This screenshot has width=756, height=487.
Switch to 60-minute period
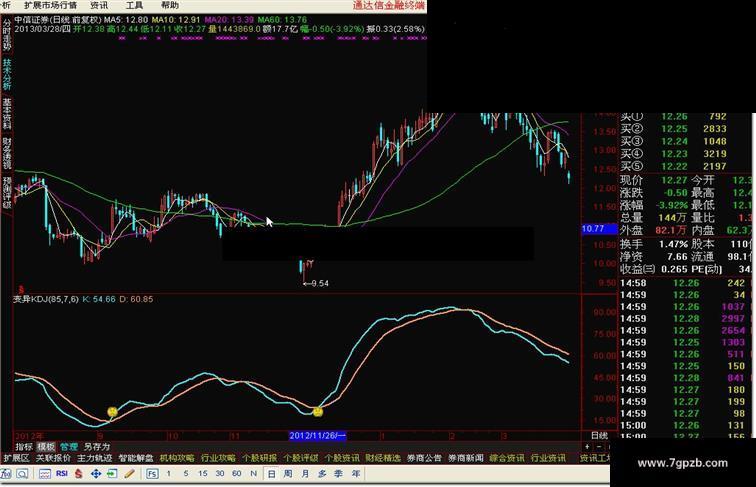(x=236, y=473)
